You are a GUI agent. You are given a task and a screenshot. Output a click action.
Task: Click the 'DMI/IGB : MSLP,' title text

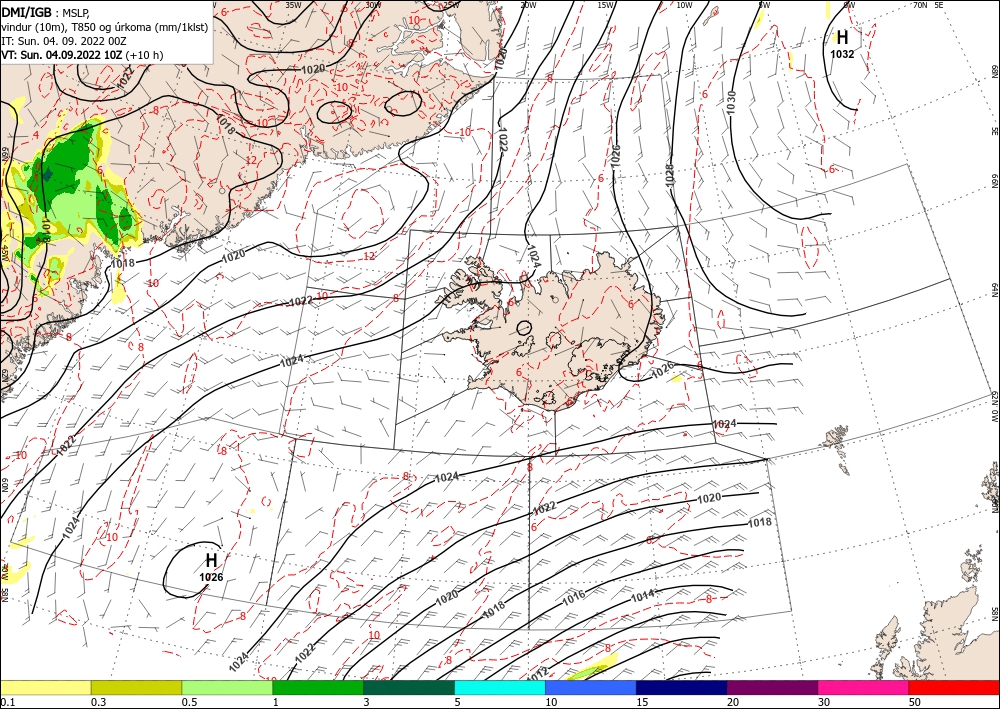tap(45, 12)
